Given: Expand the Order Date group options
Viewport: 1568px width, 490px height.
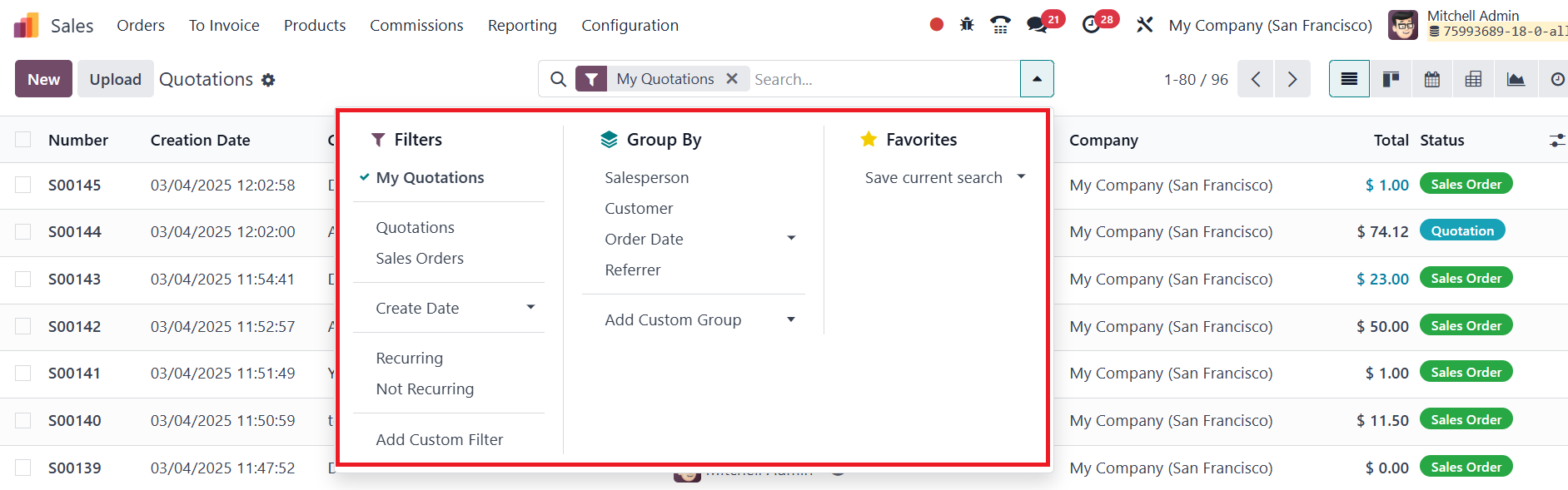Looking at the screenshot, I should pyautogui.click(x=791, y=239).
